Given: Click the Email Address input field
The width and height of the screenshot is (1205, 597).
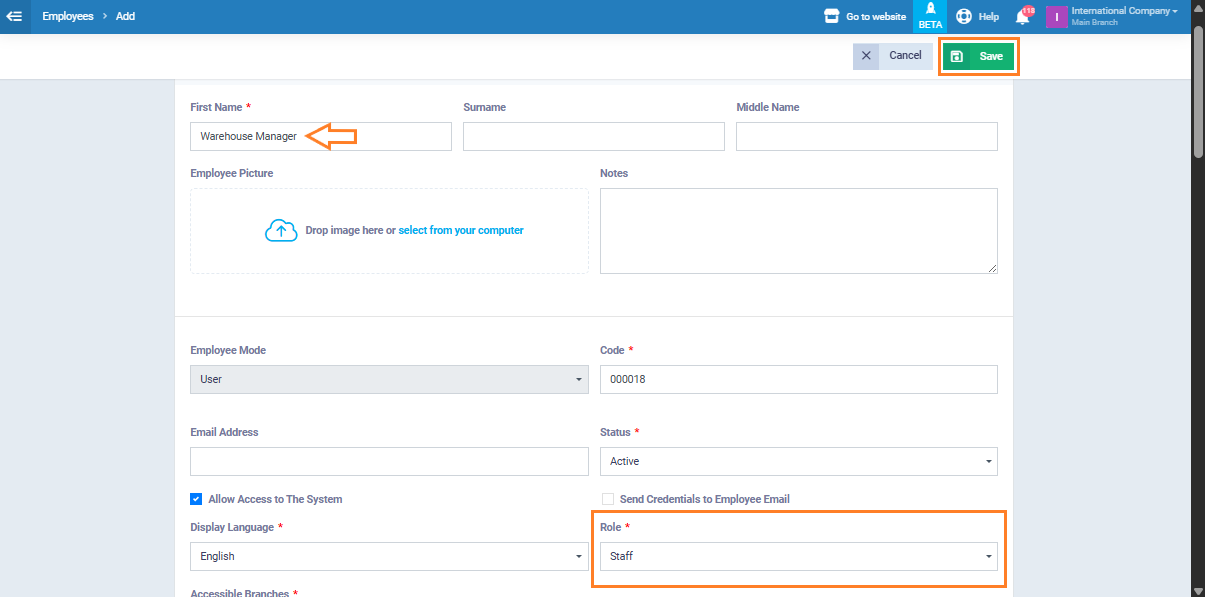Looking at the screenshot, I should click(389, 461).
